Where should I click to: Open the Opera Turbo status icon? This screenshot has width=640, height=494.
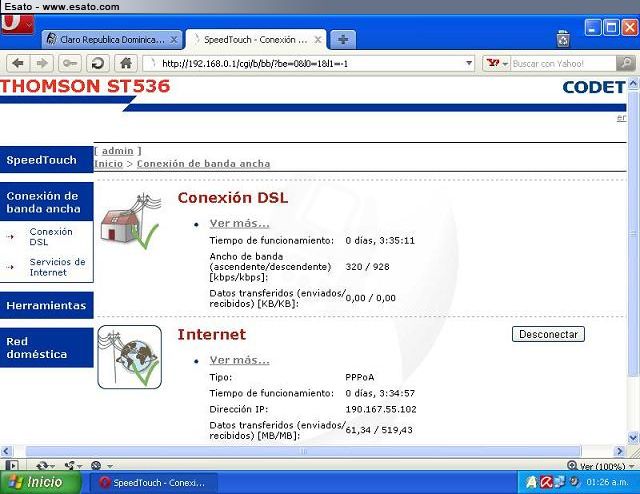click(x=96, y=465)
